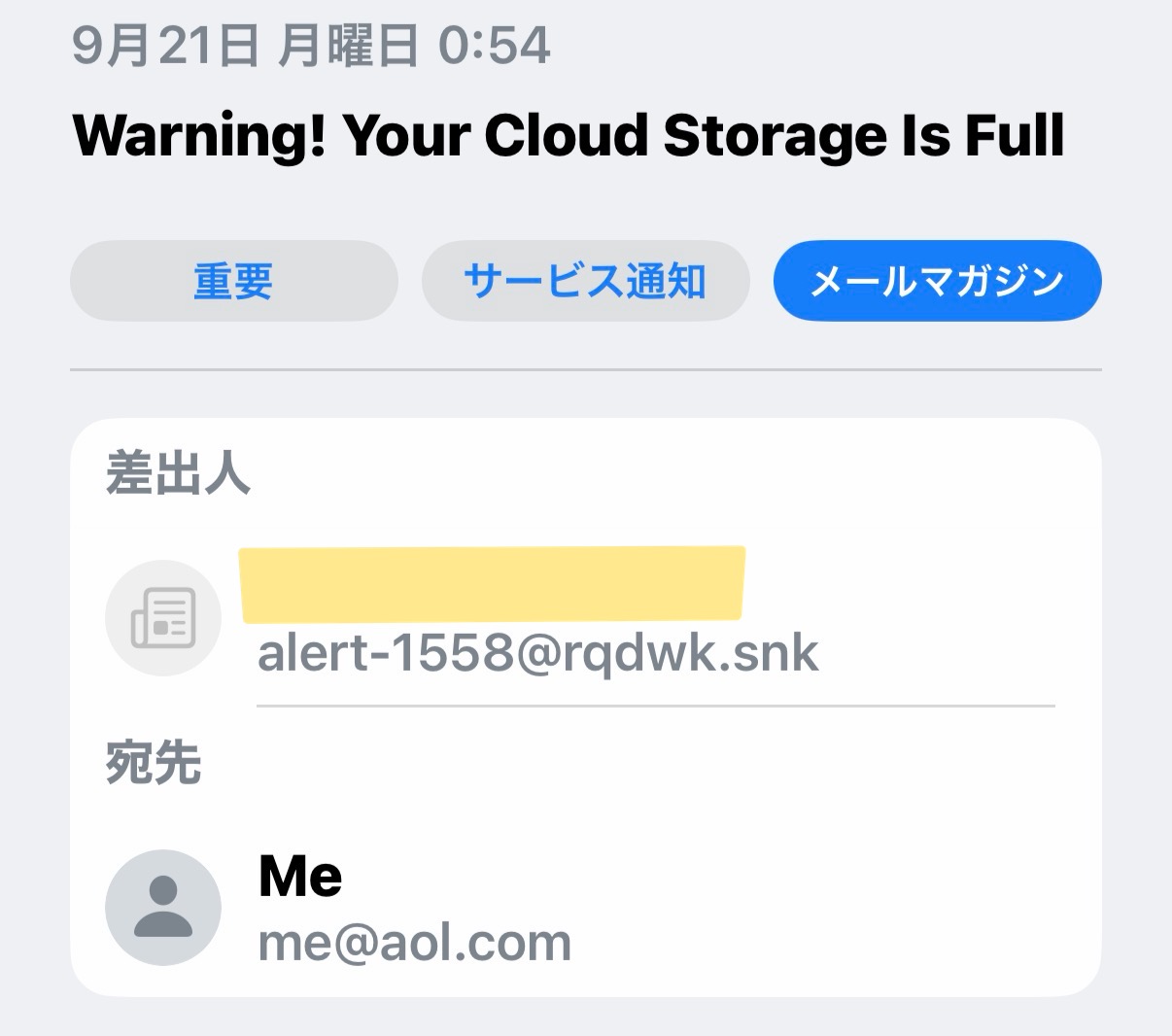The height and width of the screenshot is (1036, 1172).
Task: Tap recipient address me@aol.com
Action: pyautogui.click(x=415, y=943)
